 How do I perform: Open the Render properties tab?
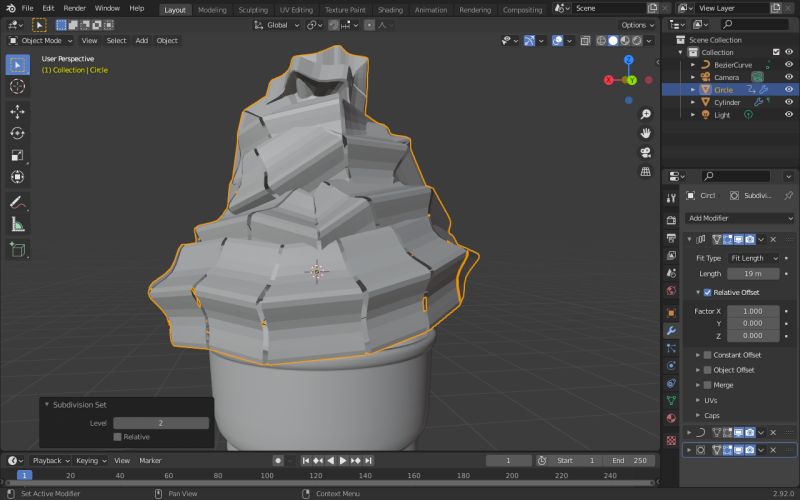pos(671,220)
